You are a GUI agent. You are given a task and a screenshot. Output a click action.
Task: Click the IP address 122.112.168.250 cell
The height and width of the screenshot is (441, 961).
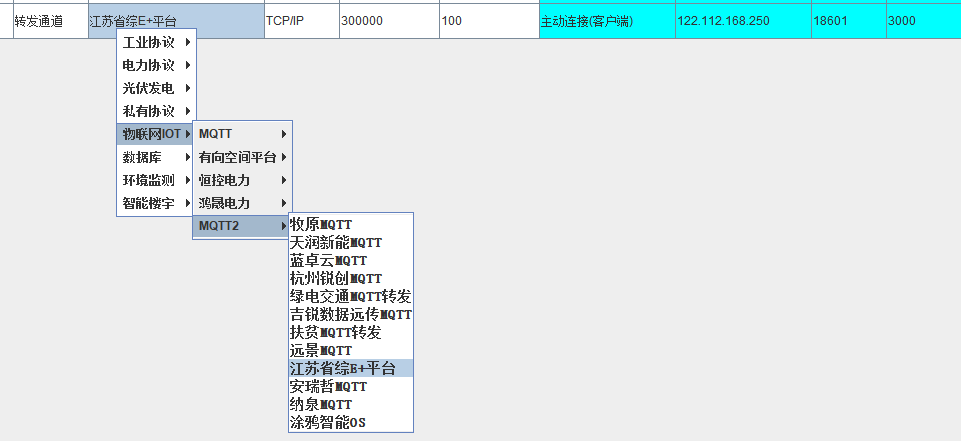click(743, 21)
